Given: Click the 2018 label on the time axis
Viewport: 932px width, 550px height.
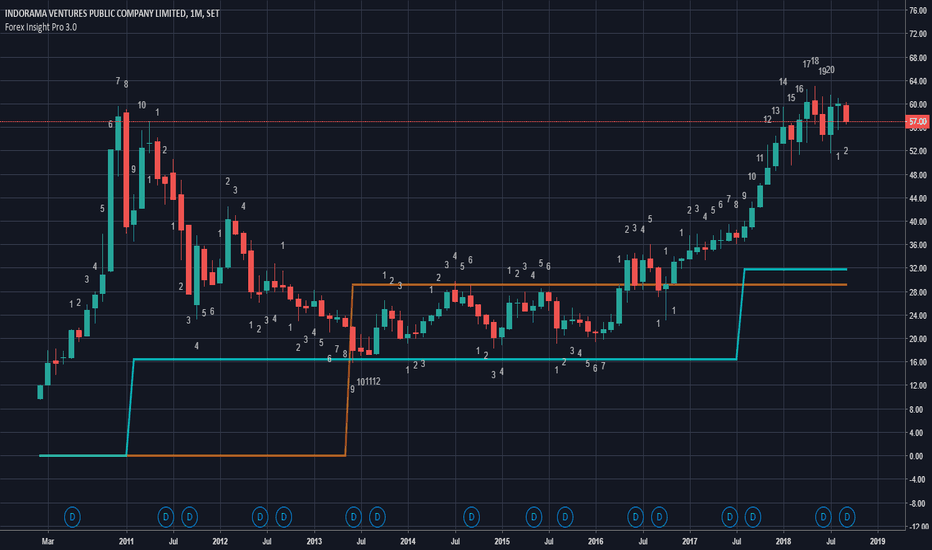Looking at the screenshot, I should pyautogui.click(x=783, y=541).
